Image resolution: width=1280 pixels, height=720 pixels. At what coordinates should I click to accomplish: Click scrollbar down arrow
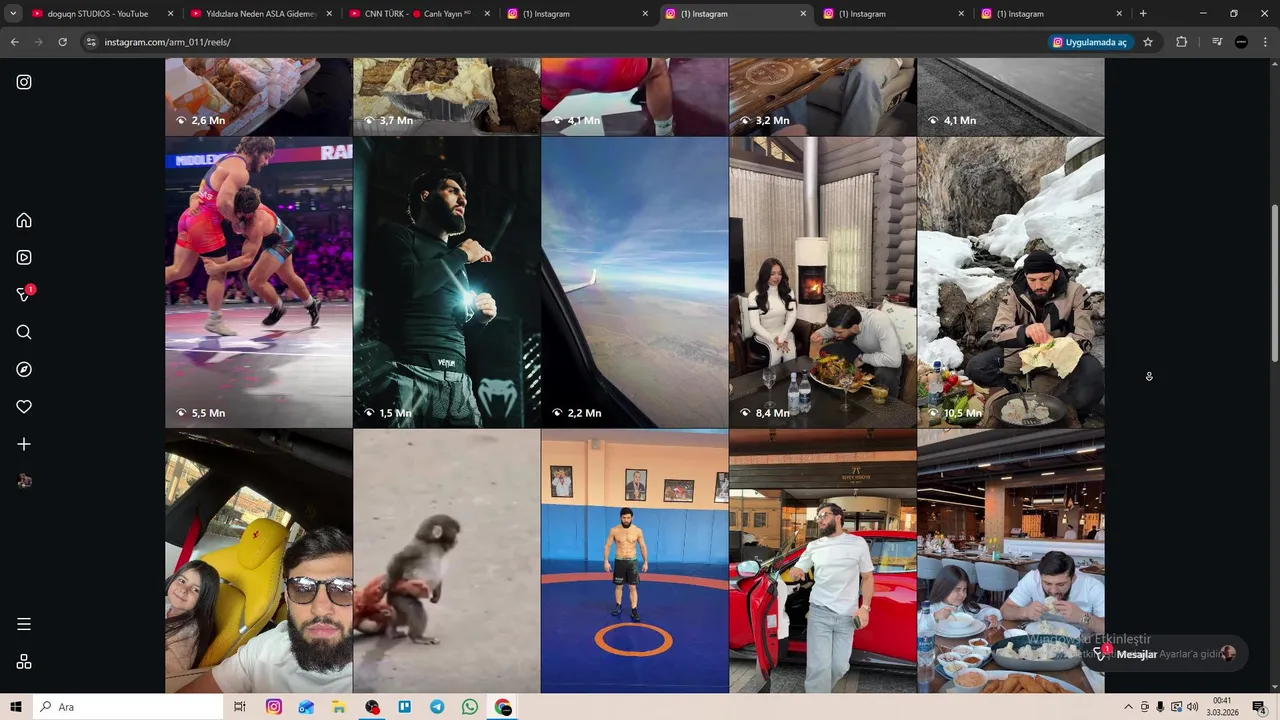pyautogui.click(x=1274, y=687)
